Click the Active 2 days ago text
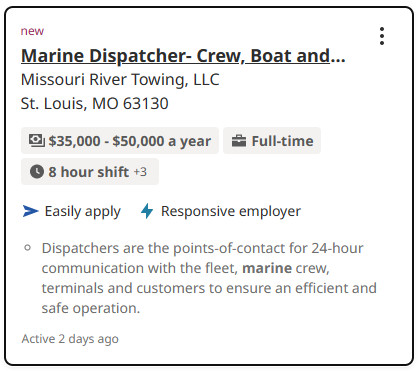The image size is (419, 371). click(x=70, y=339)
